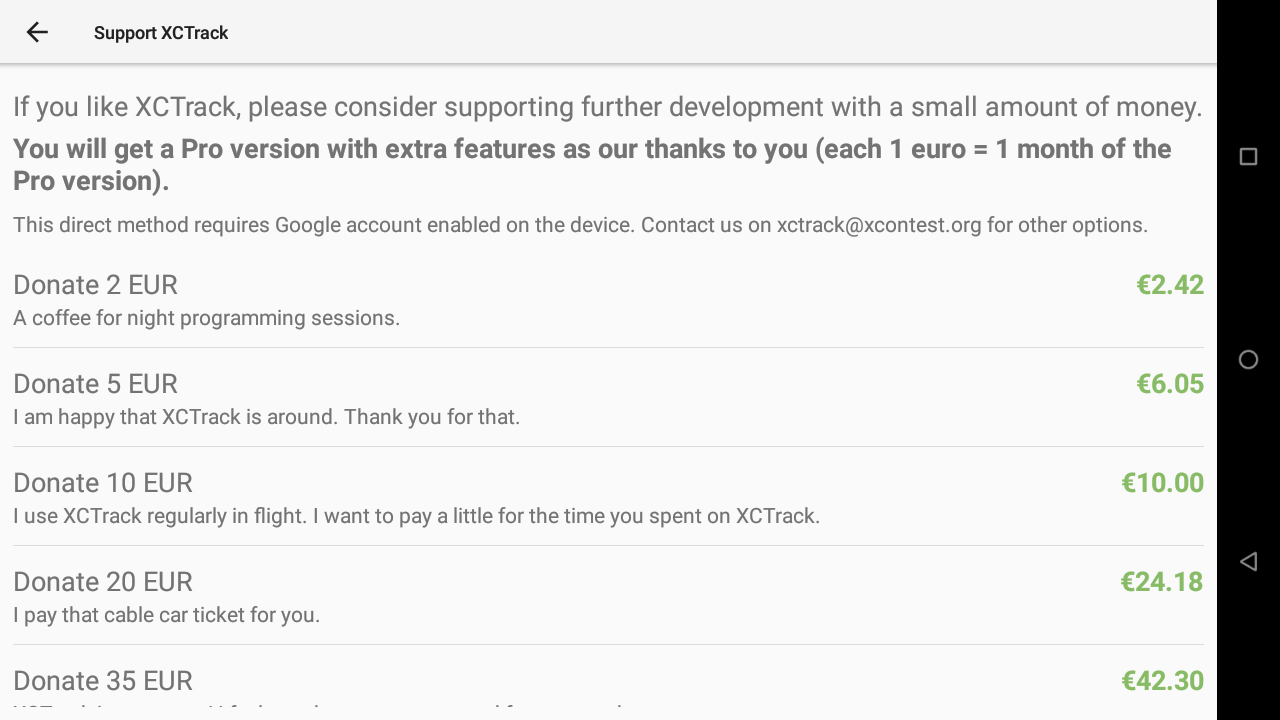Tap the coffee for night programming description
This screenshot has height=720, width=1280.
(206, 318)
